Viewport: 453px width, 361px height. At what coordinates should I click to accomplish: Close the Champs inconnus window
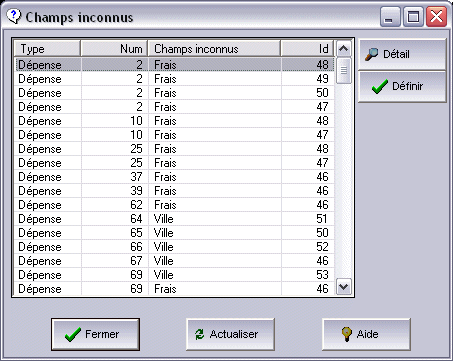click(x=436, y=16)
